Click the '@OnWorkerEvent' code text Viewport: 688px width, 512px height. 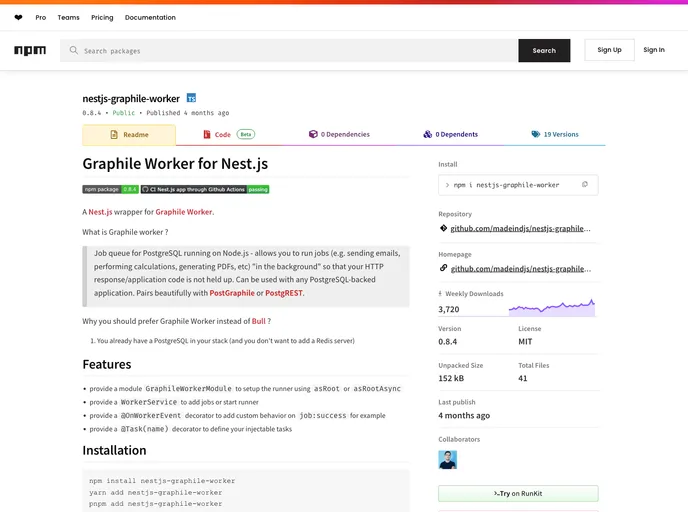click(150, 415)
